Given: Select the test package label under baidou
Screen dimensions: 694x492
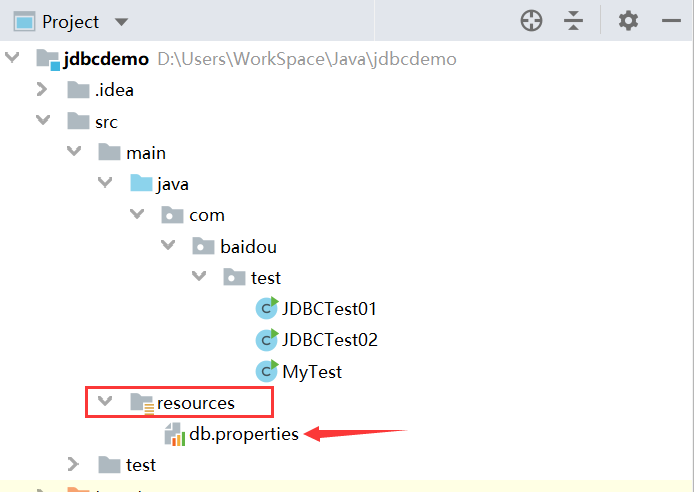Looking at the screenshot, I should point(266,278).
